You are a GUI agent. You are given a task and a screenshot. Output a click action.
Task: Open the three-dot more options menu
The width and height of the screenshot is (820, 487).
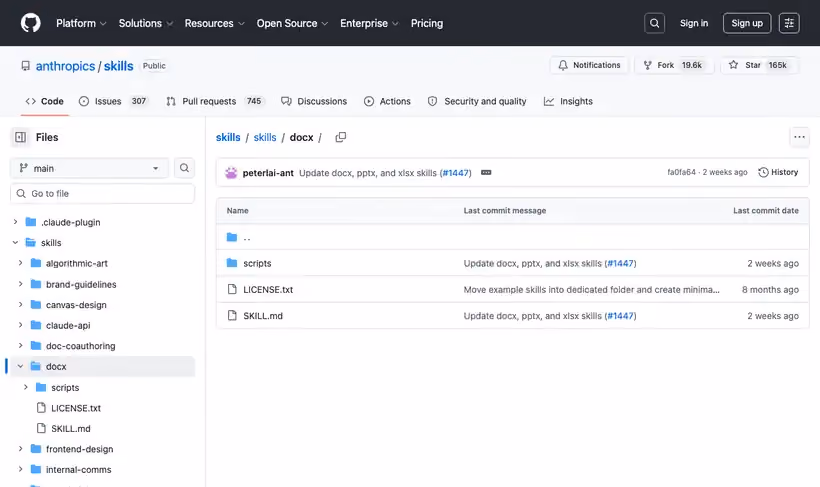799,137
